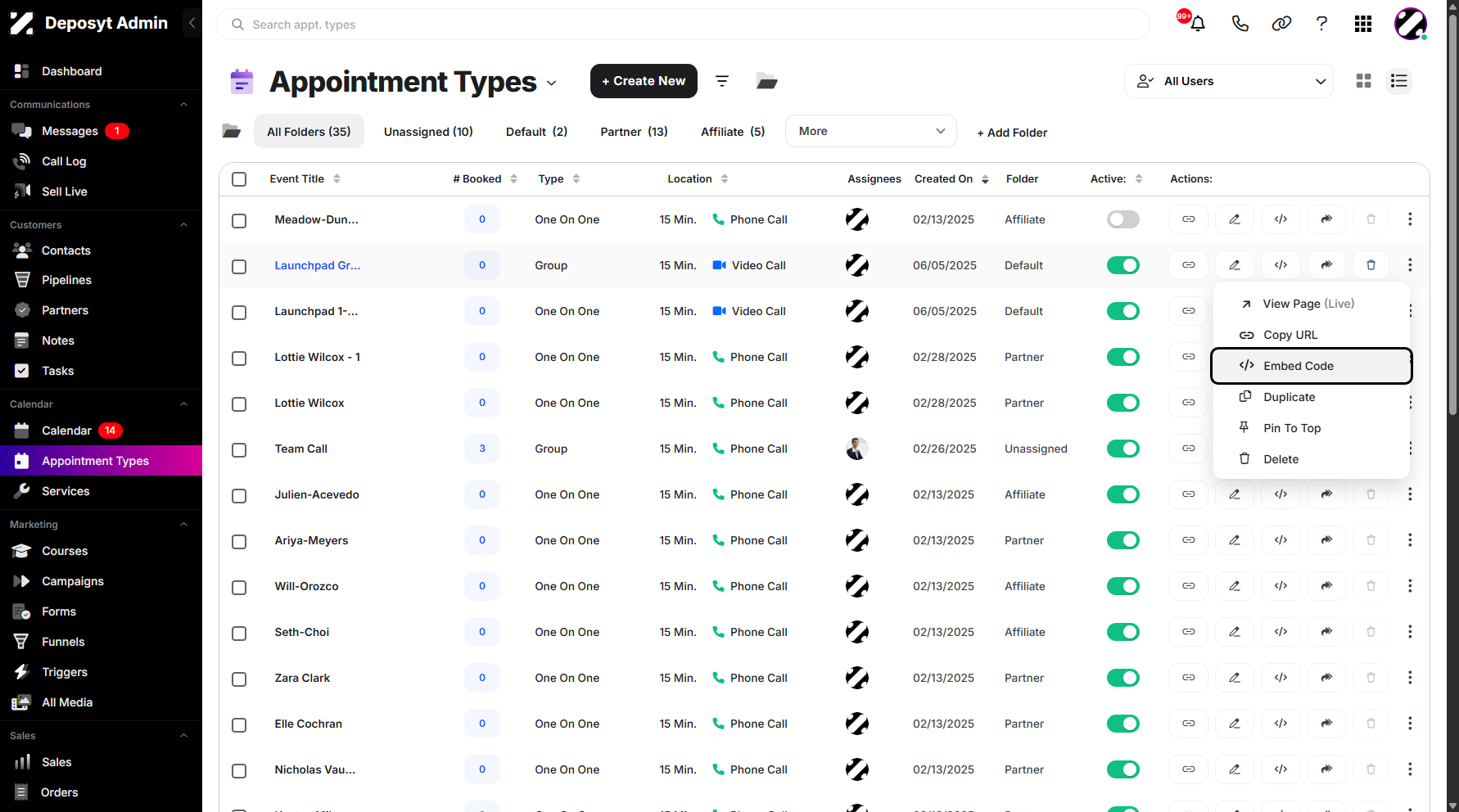The image size is (1459, 812).
Task: Click the folder icon beside filter
Action: point(766,81)
